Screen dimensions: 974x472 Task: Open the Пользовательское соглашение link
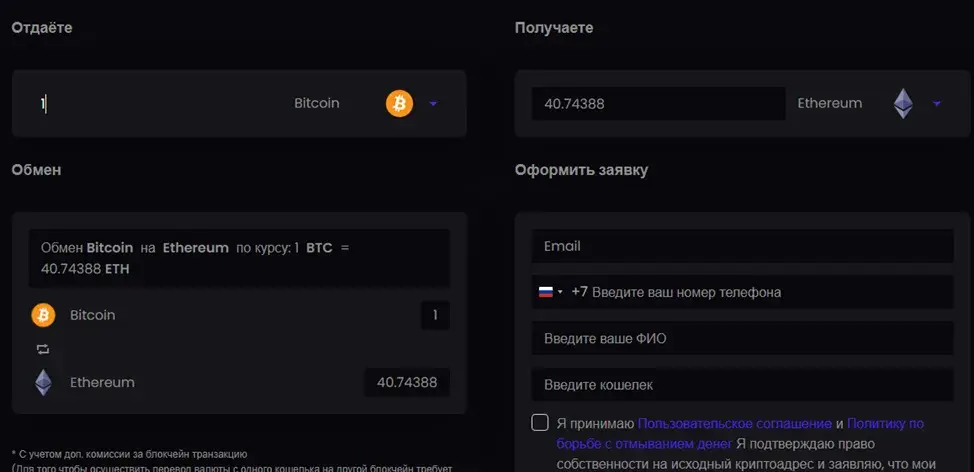pyautogui.click(x=735, y=424)
